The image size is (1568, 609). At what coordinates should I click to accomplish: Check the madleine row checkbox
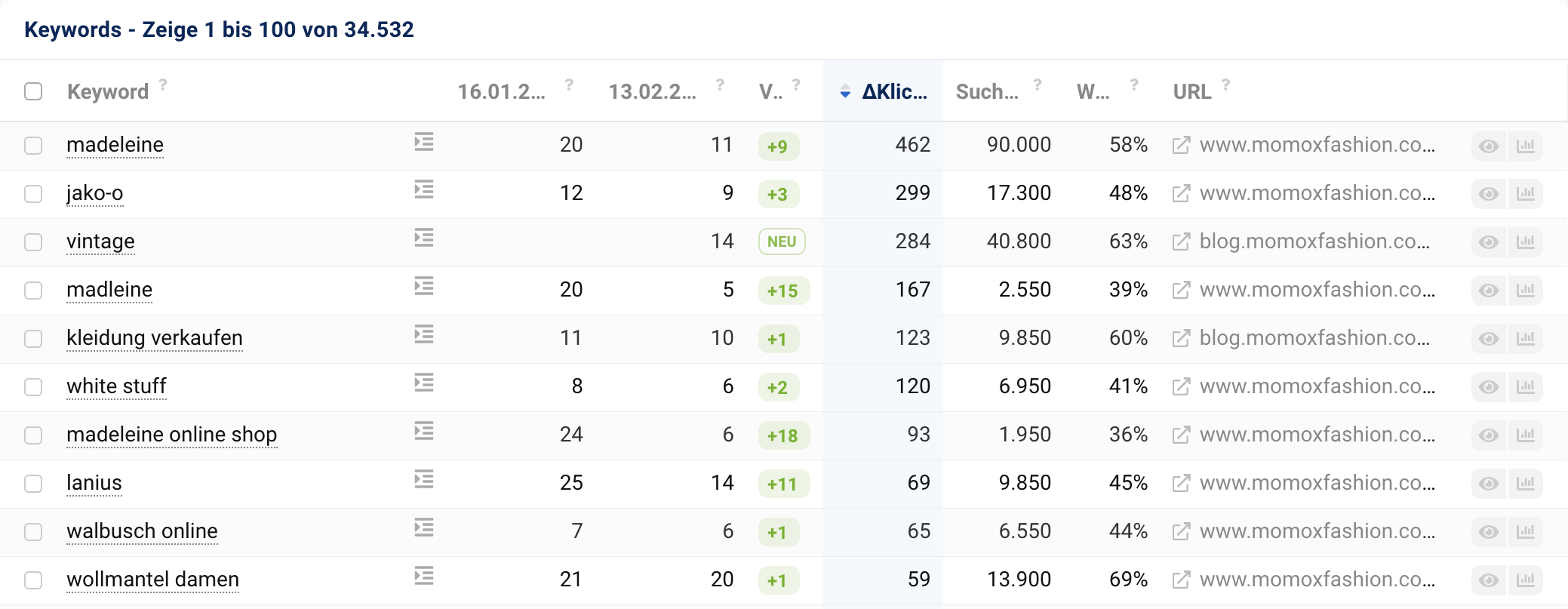coord(33,291)
